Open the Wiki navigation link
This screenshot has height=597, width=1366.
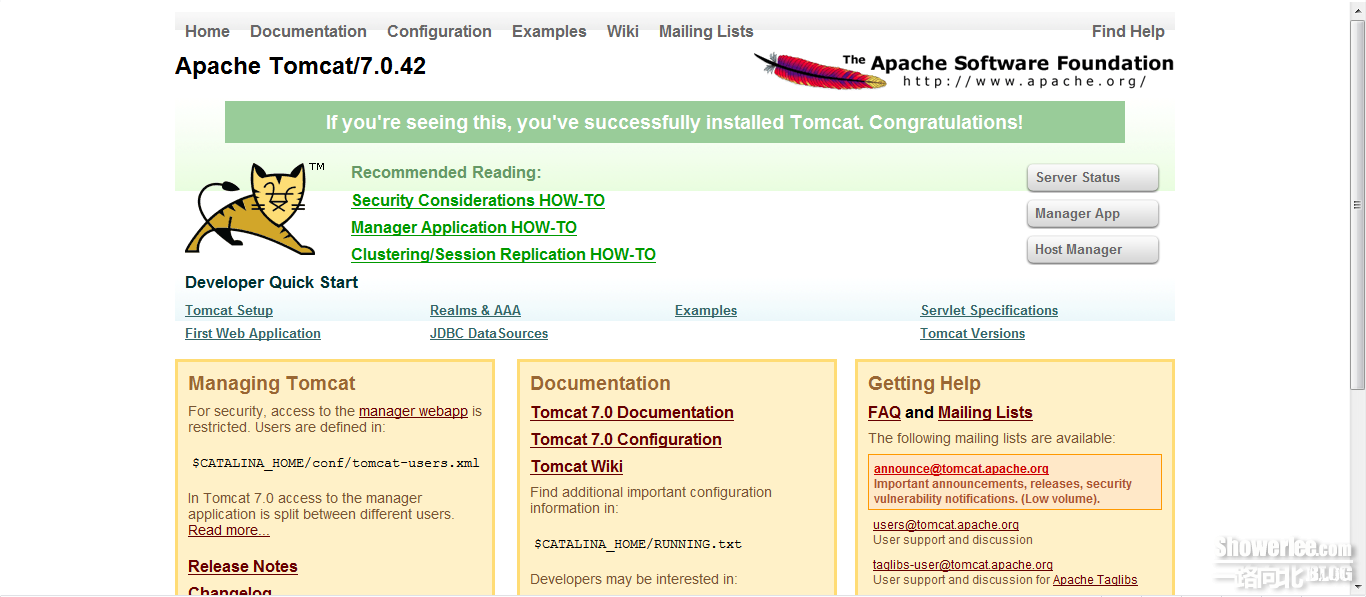[623, 31]
